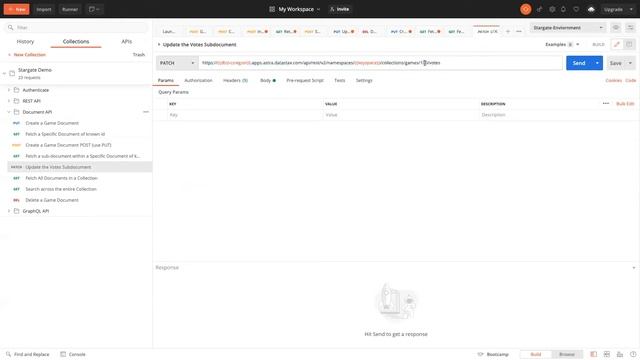The width and height of the screenshot is (640, 360).
Task: Click the Invite button
Action: (340, 9)
